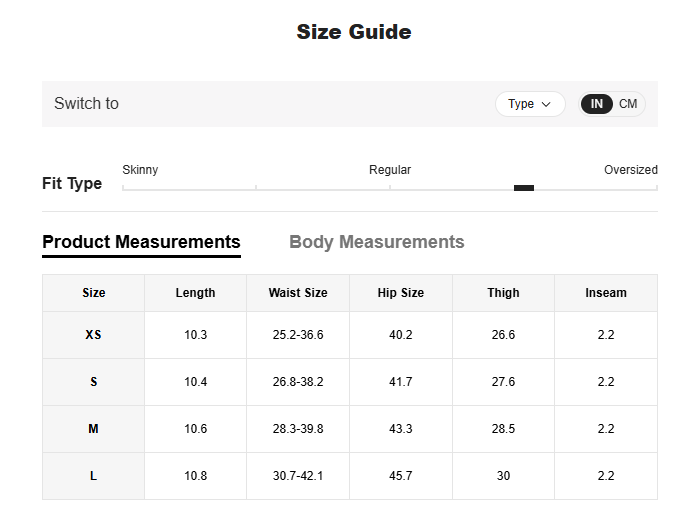Click the Waist Size column header
Viewport: 691px width, 513px height.
(298, 293)
